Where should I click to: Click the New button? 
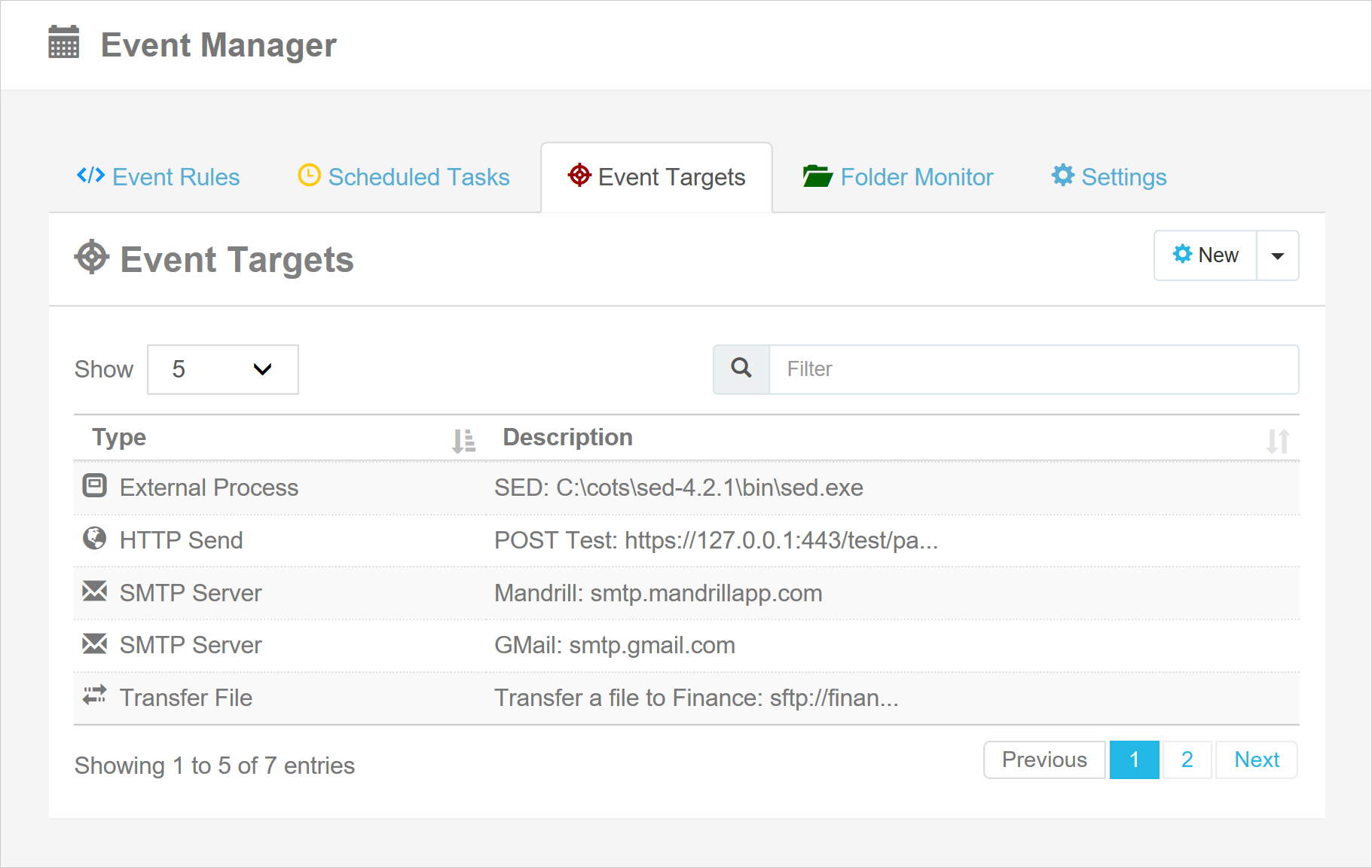coord(1205,255)
